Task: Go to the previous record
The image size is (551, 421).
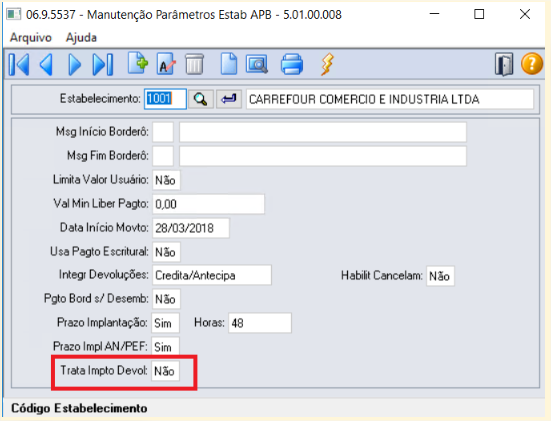Action: 46,64
